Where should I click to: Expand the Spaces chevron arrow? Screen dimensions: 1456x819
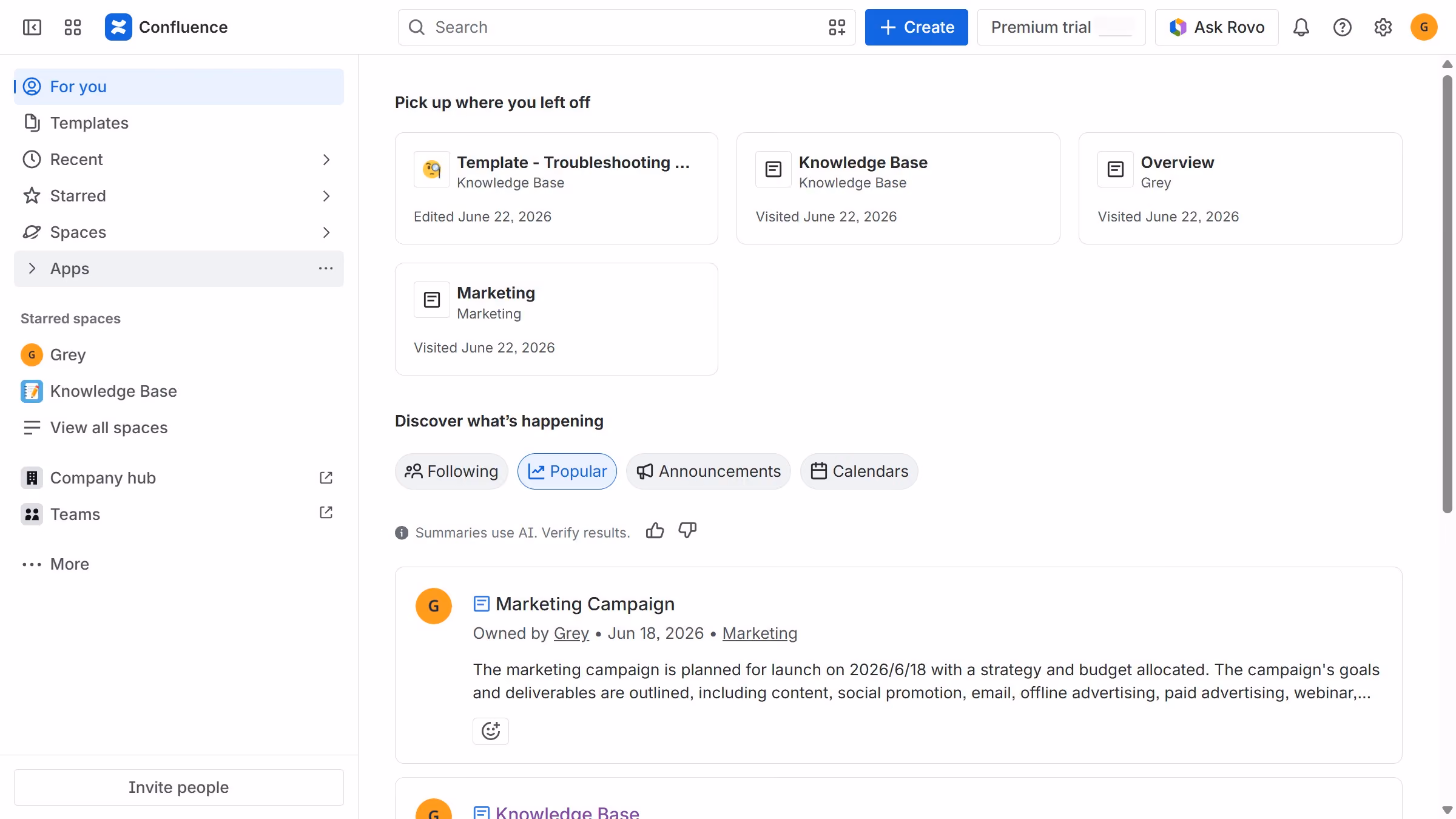[326, 232]
